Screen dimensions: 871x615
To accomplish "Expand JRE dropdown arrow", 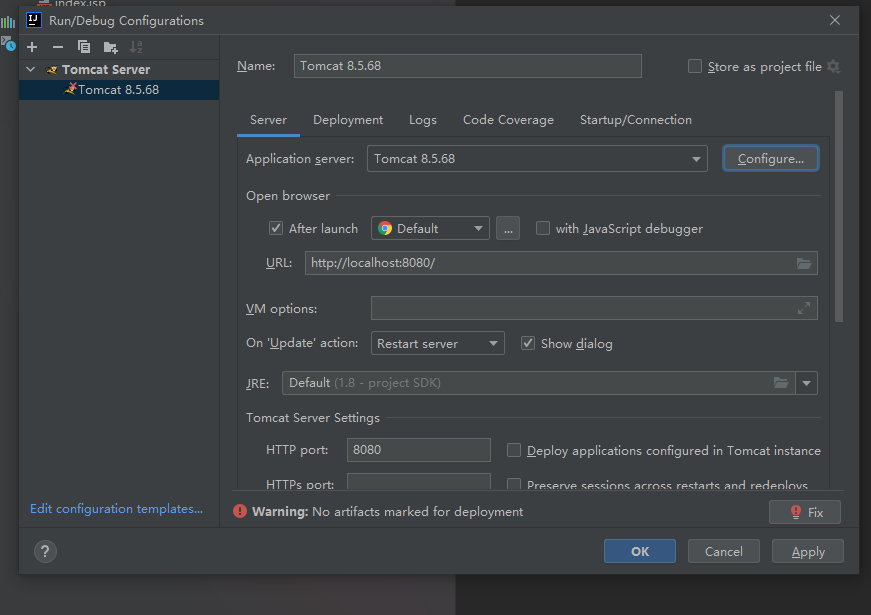I will (x=807, y=383).
